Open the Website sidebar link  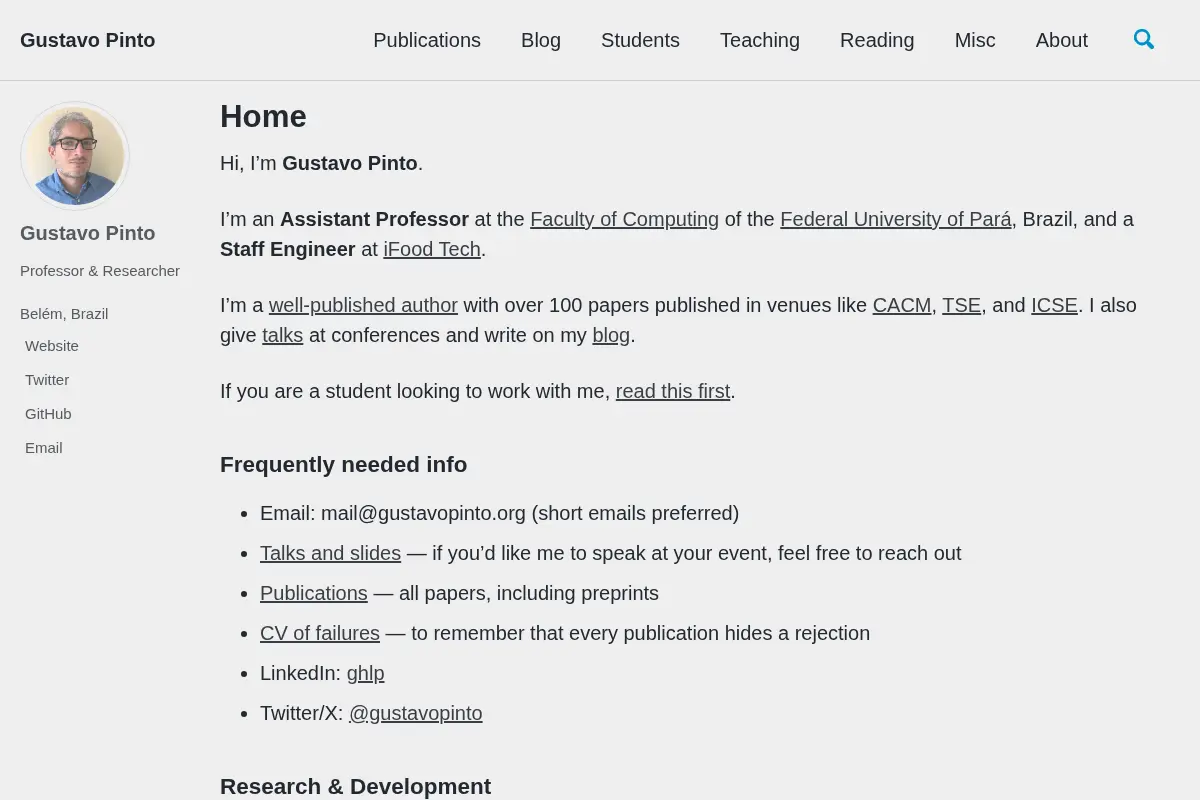pos(52,346)
